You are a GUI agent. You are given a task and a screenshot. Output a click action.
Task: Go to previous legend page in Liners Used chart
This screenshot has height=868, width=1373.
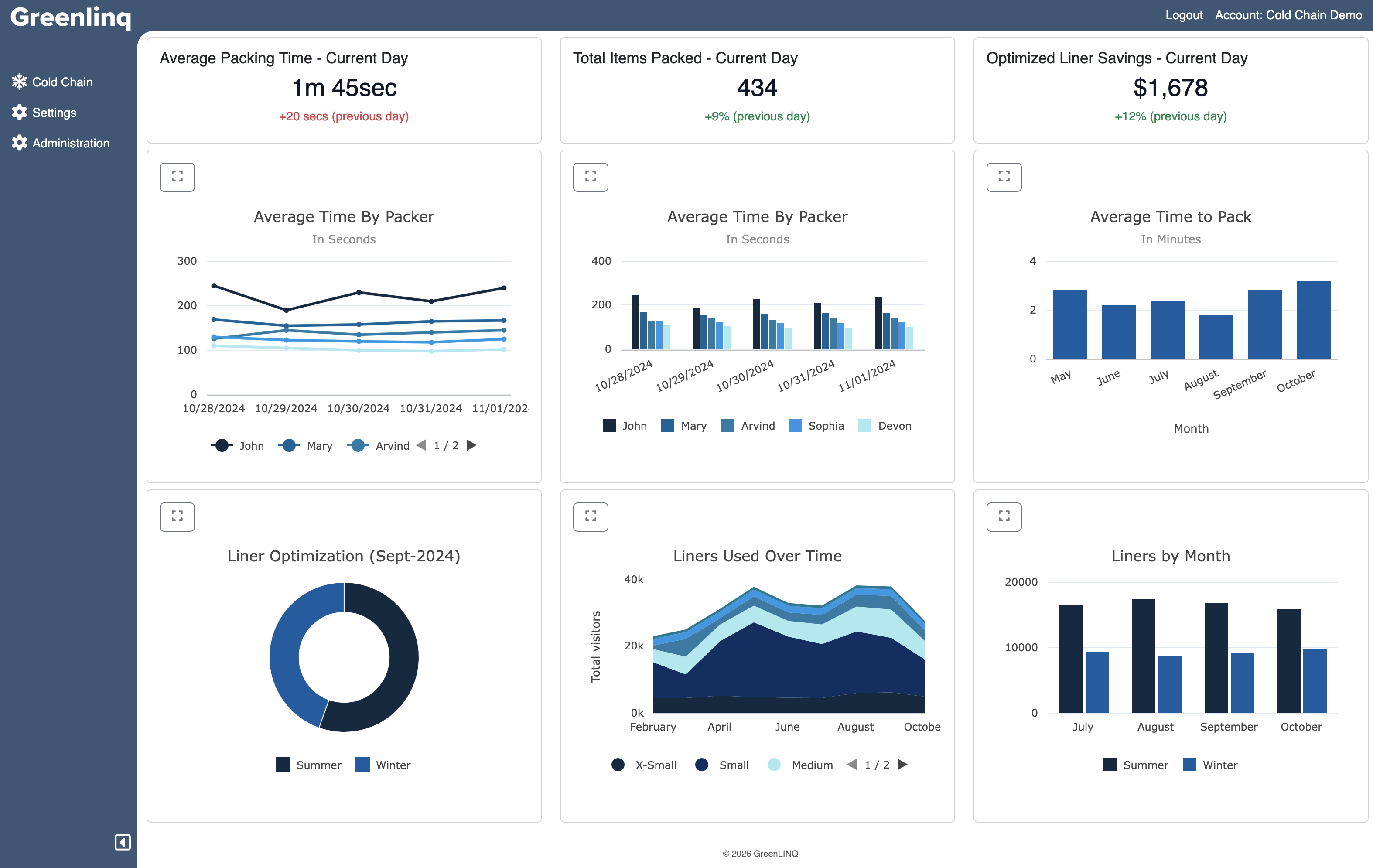(852, 765)
